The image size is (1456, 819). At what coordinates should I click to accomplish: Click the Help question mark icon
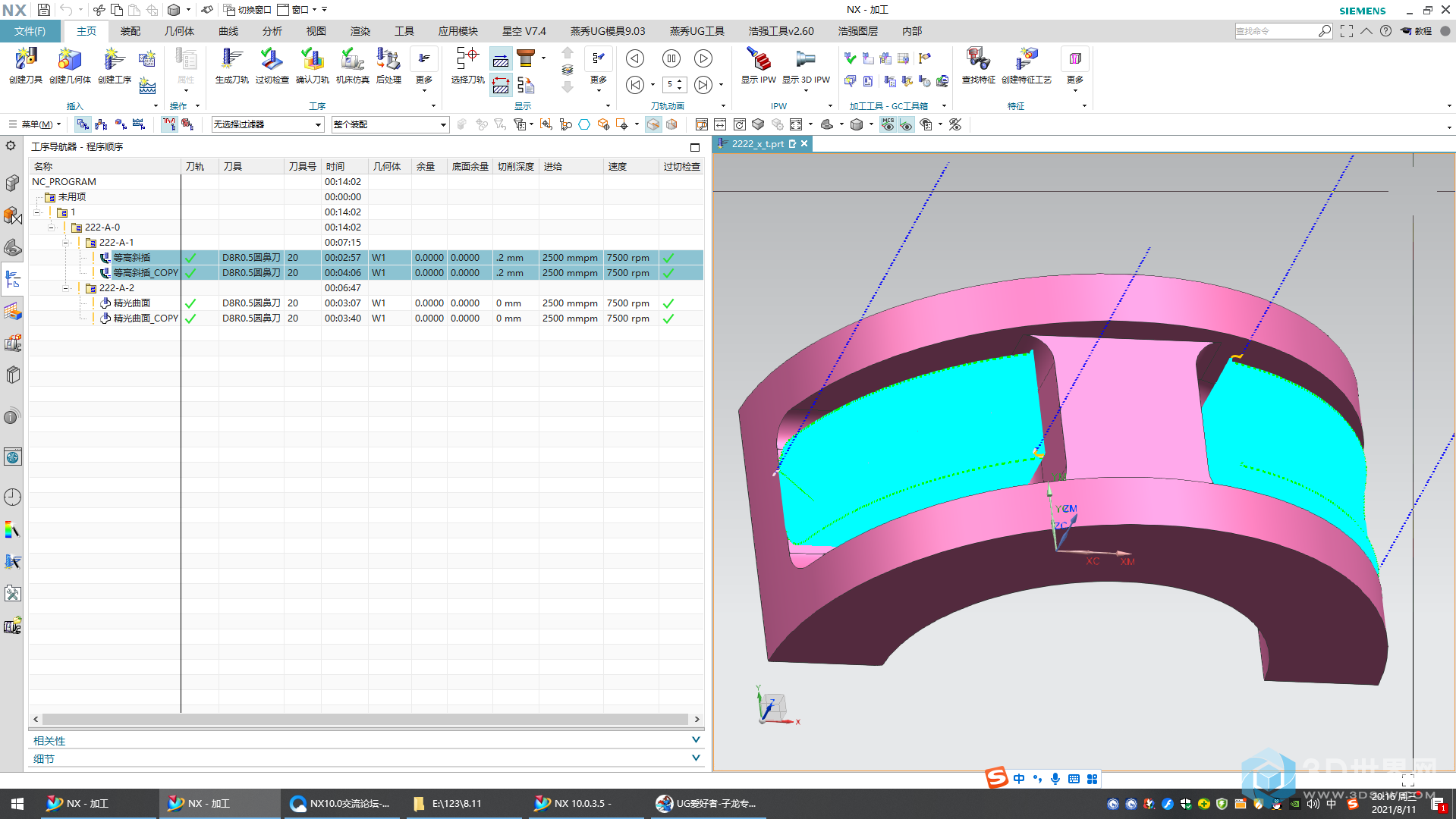click(1385, 31)
